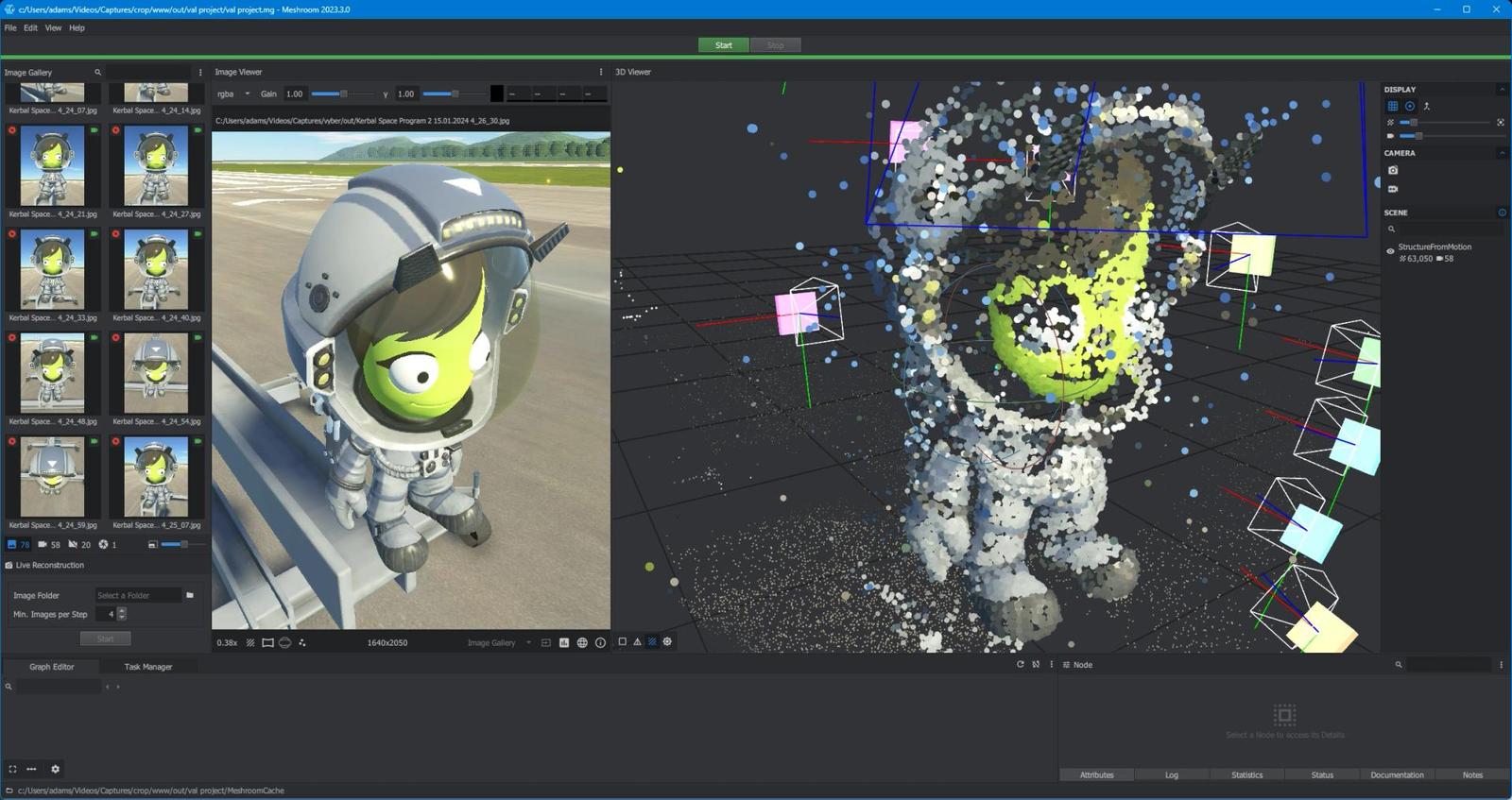Click the Live Reconstruction Start button

click(x=105, y=638)
